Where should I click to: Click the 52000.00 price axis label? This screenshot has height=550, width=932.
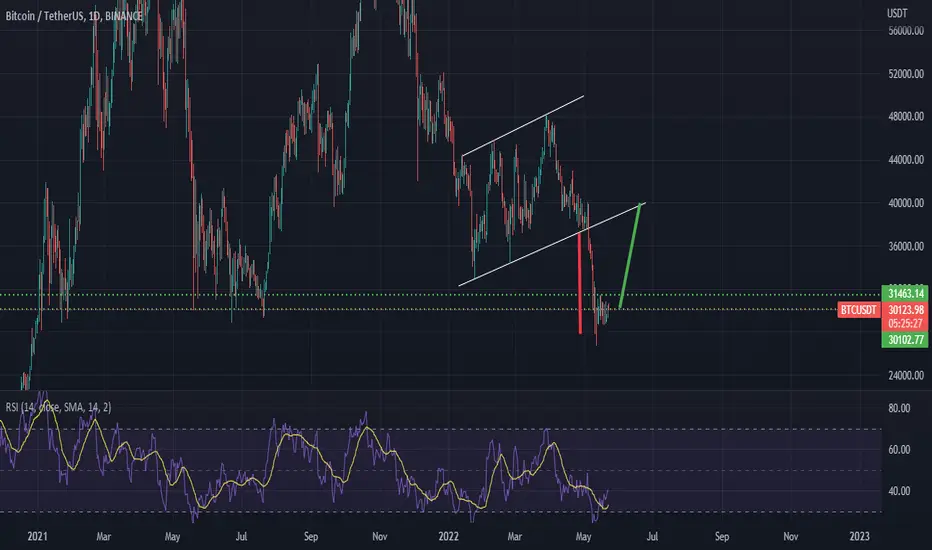coord(906,74)
